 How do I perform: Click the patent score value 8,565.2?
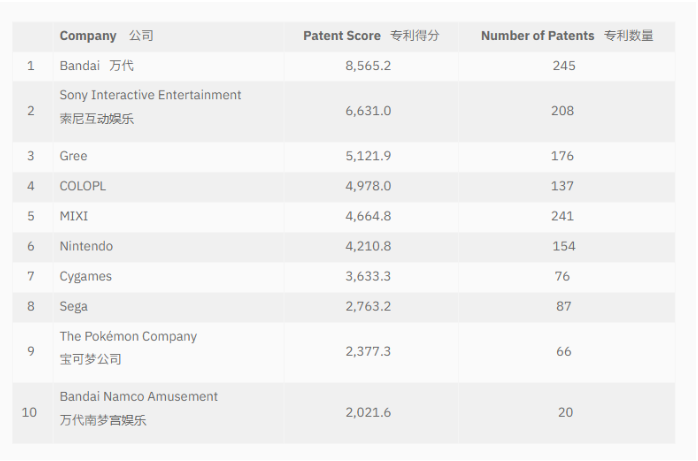tap(368, 66)
